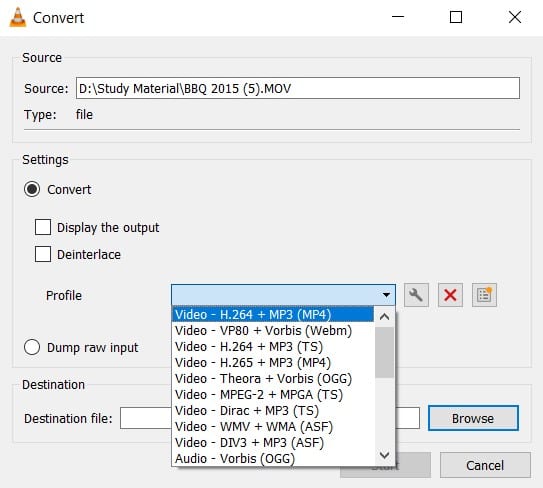543x488 pixels.
Task: Click inside the Source path field
Action: [298, 88]
